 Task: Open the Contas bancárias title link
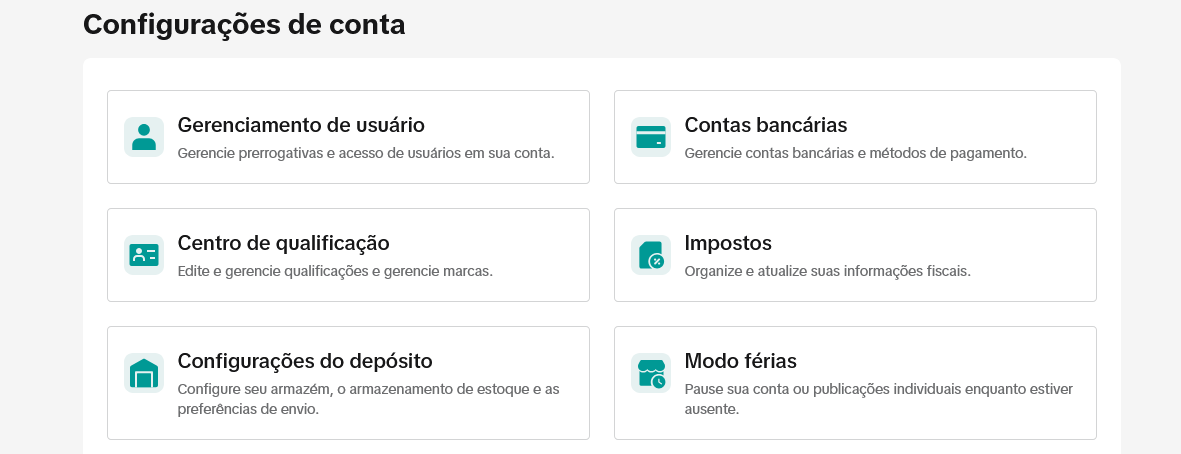click(765, 125)
